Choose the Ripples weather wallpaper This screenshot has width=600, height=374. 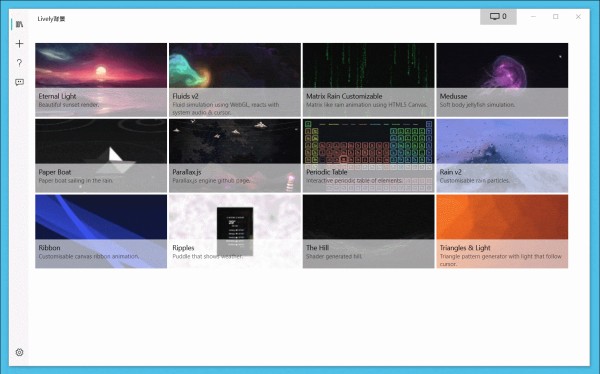tap(235, 231)
